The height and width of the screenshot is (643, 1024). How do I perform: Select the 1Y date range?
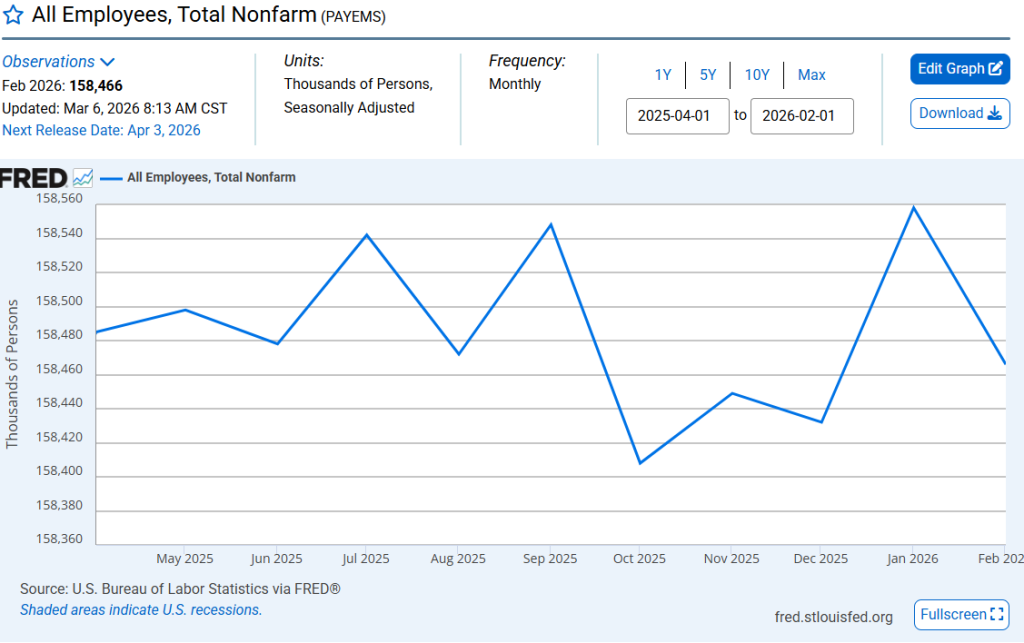pyautogui.click(x=663, y=75)
